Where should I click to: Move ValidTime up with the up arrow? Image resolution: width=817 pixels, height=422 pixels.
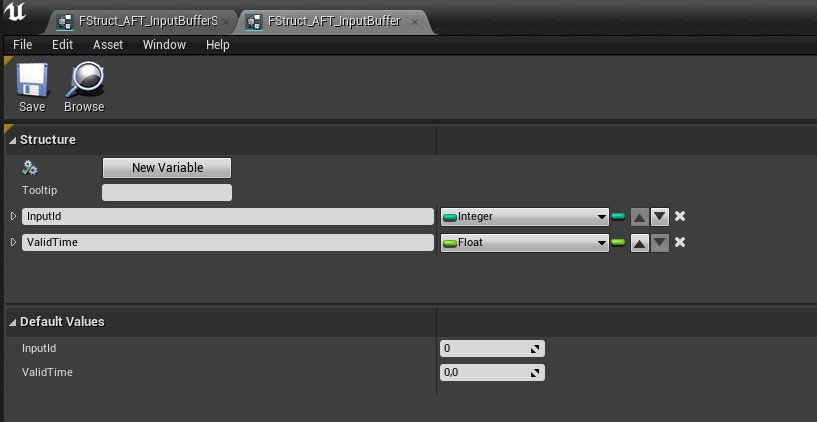click(640, 243)
